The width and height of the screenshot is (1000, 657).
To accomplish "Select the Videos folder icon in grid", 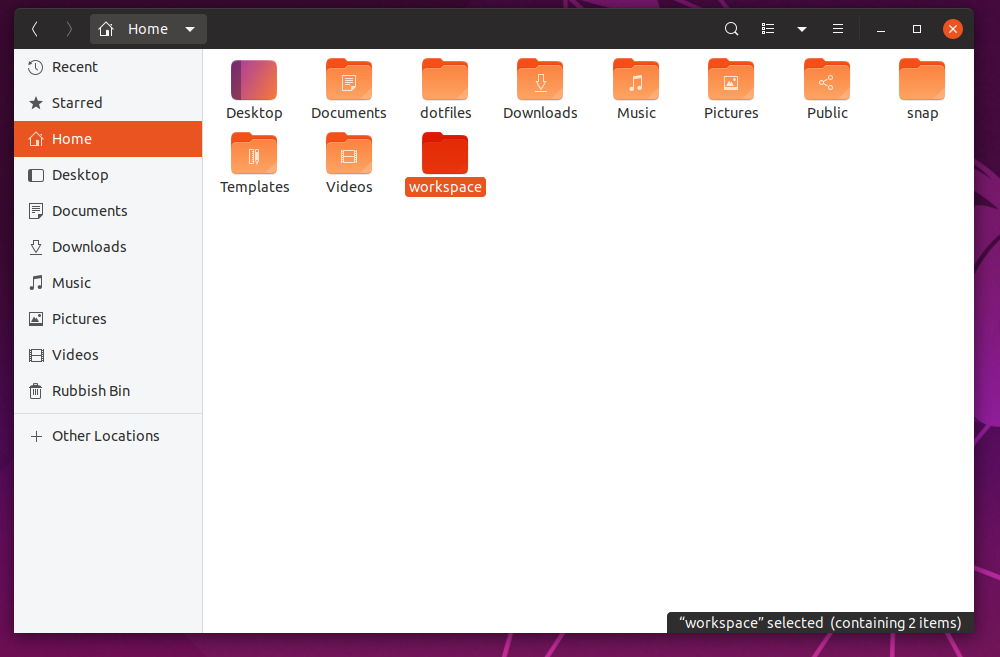I will pos(349,154).
